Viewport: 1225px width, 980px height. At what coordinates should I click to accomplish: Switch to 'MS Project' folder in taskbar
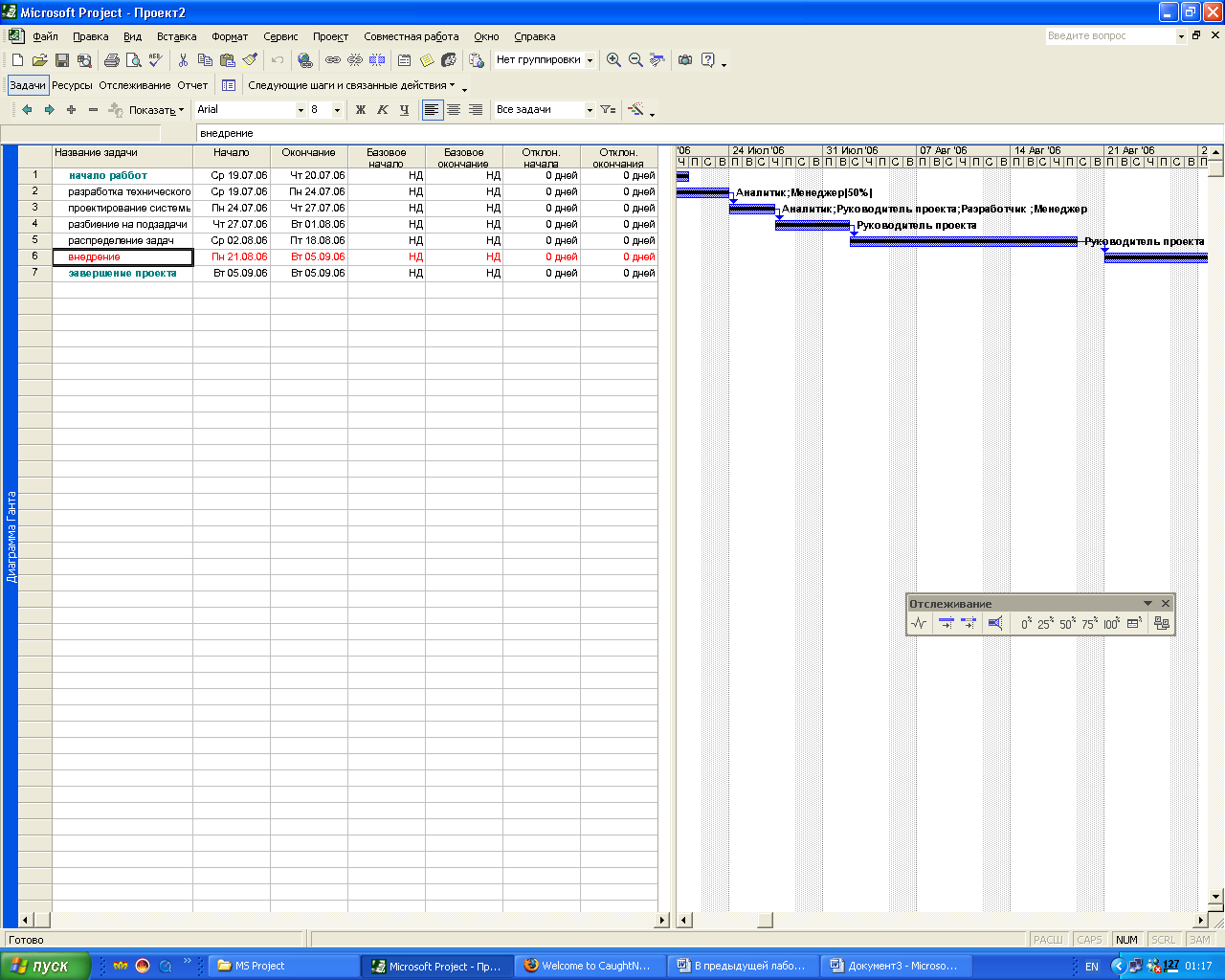click(282, 966)
